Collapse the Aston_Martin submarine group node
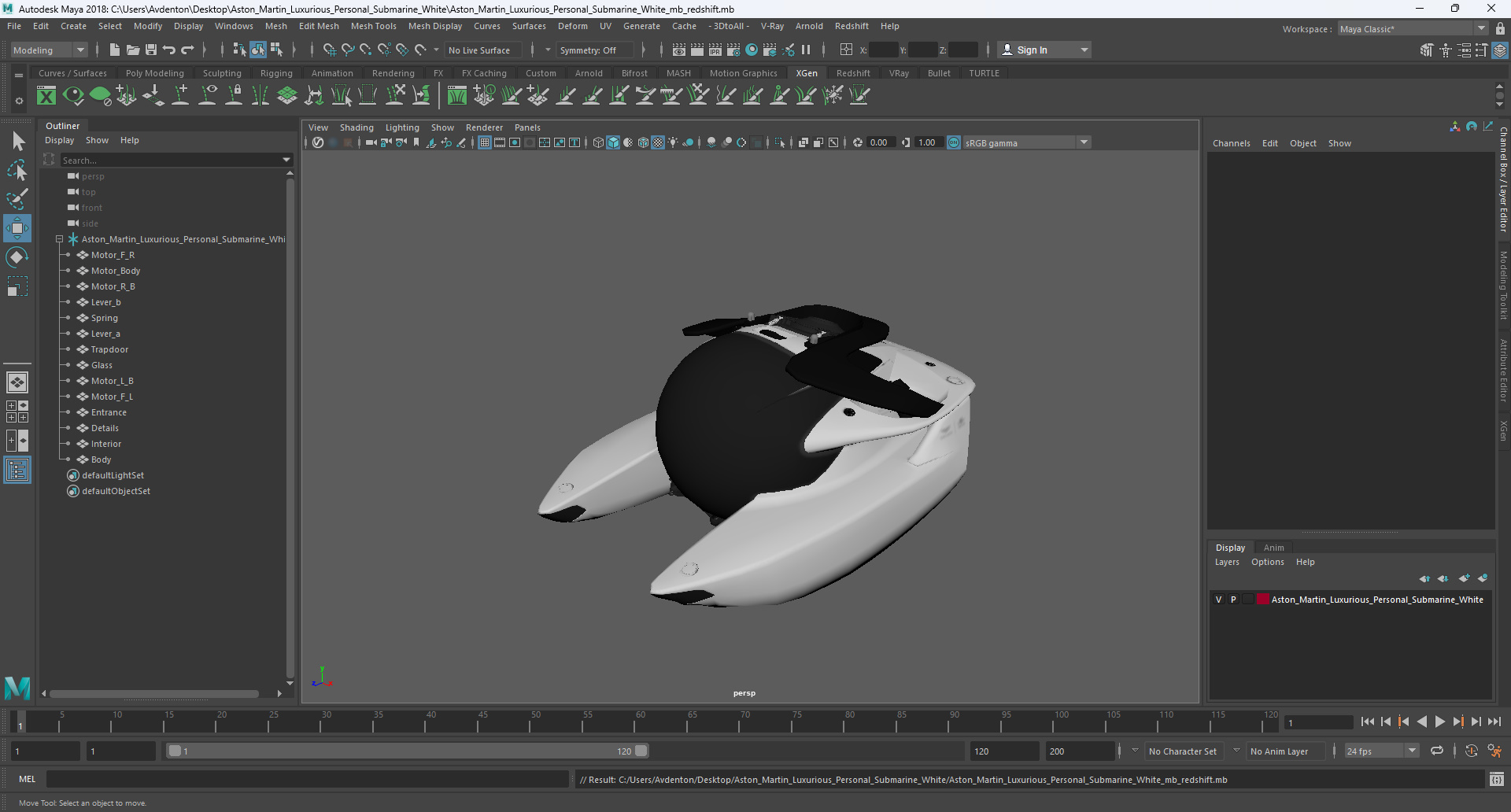This screenshot has width=1511, height=812. tap(59, 239)
